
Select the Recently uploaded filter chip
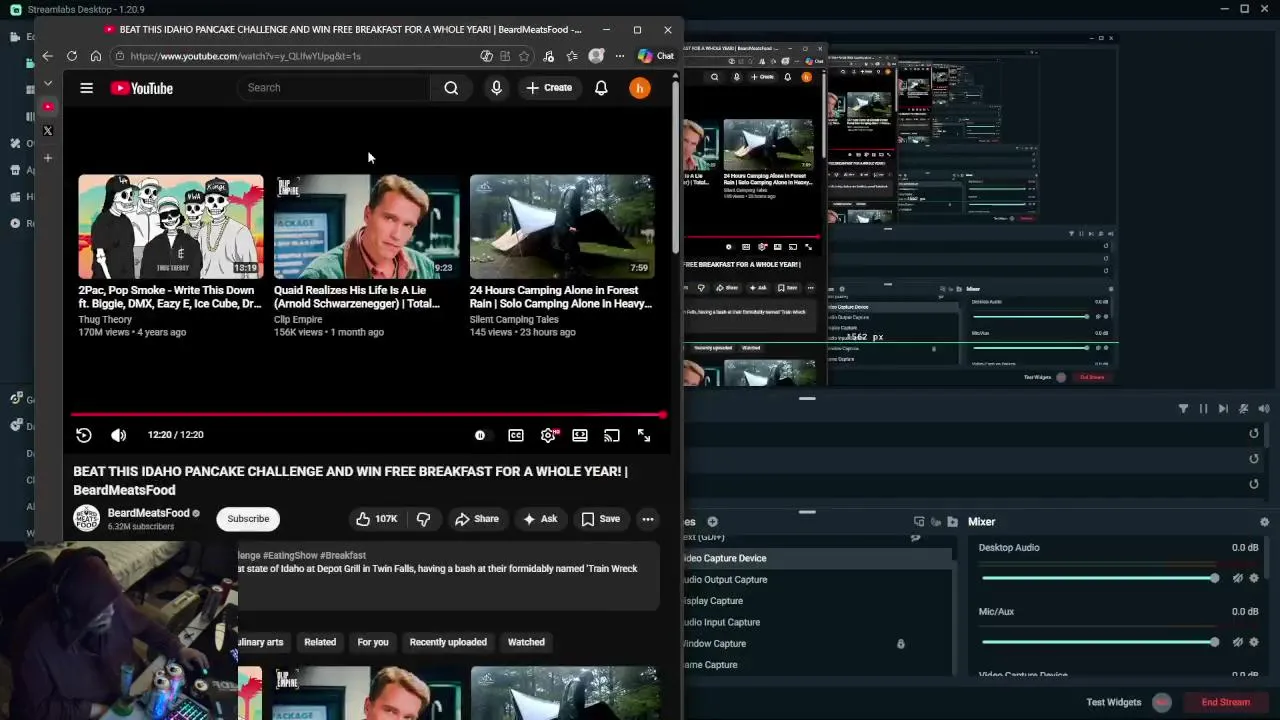tap(448, 642)
